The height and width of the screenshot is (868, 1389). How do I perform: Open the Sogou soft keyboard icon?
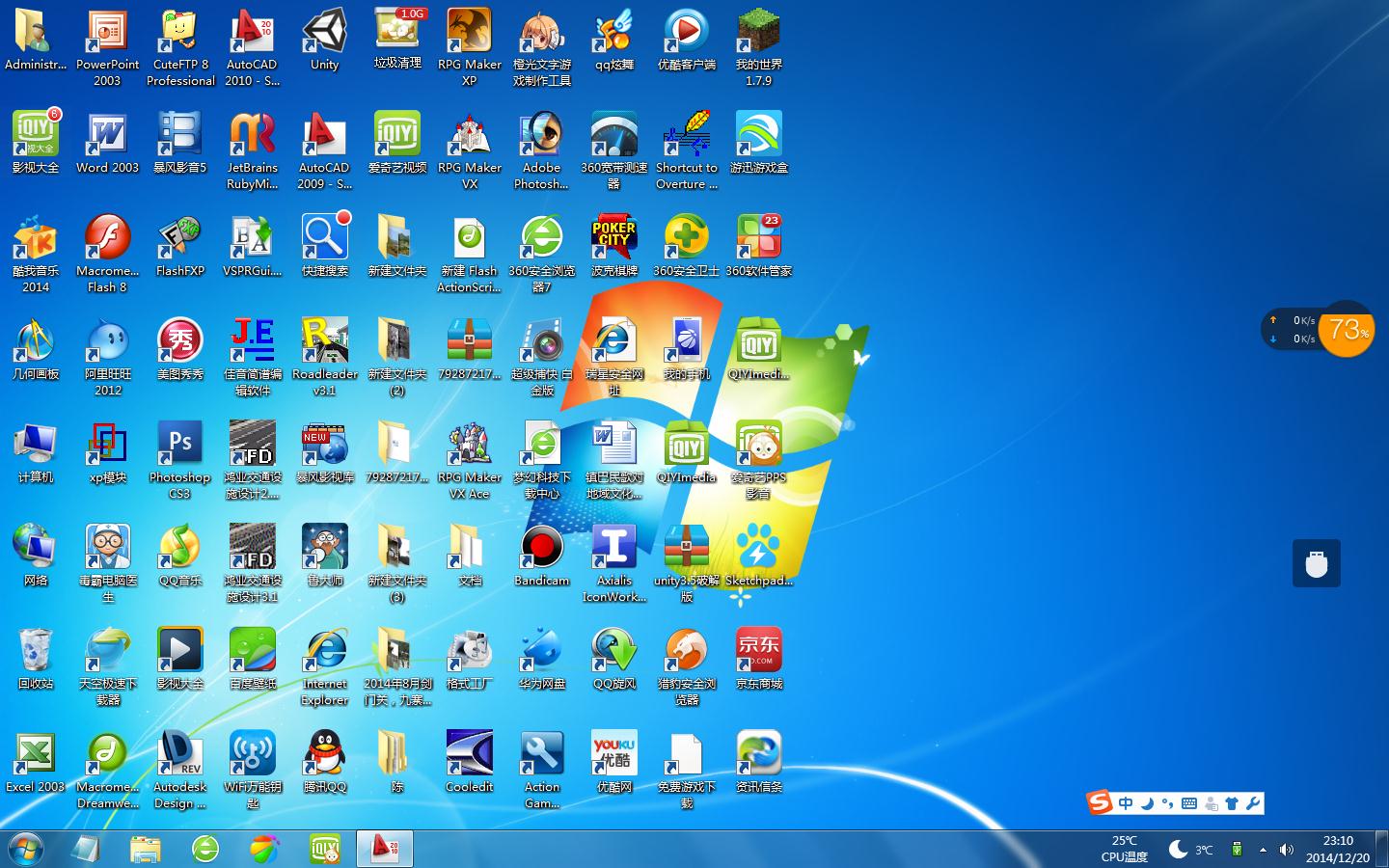(1189, 803)
